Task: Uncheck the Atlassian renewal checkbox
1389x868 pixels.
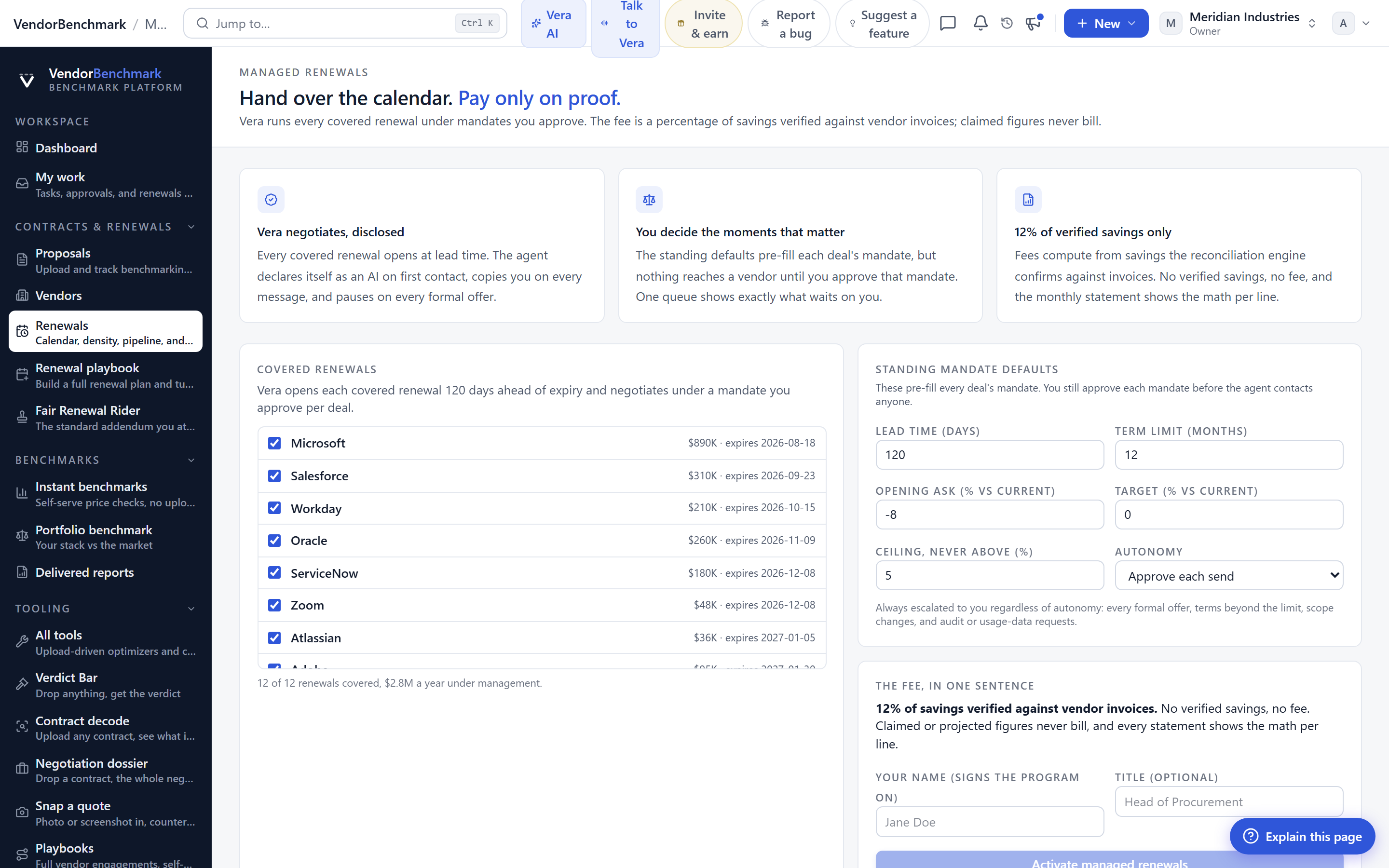Action: (274, 638)
